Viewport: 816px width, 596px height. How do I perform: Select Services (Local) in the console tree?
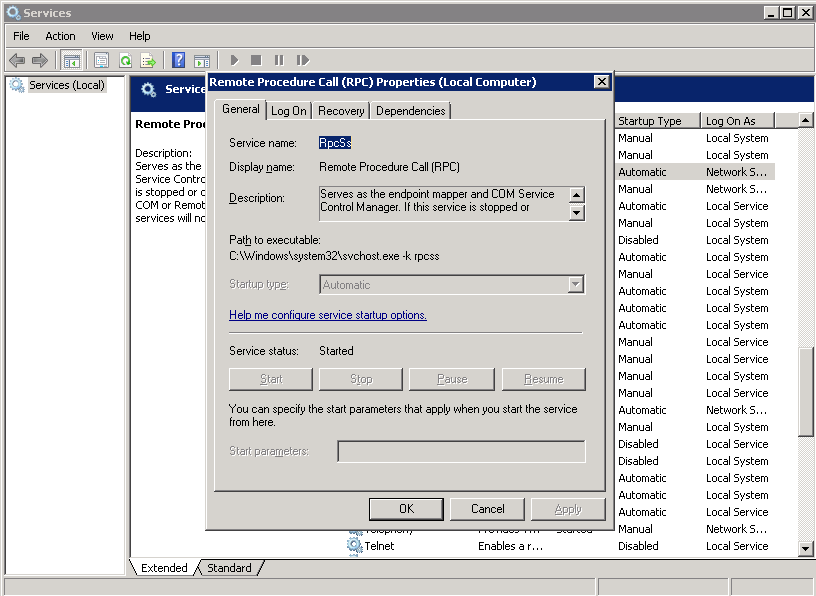pos(66,85)
